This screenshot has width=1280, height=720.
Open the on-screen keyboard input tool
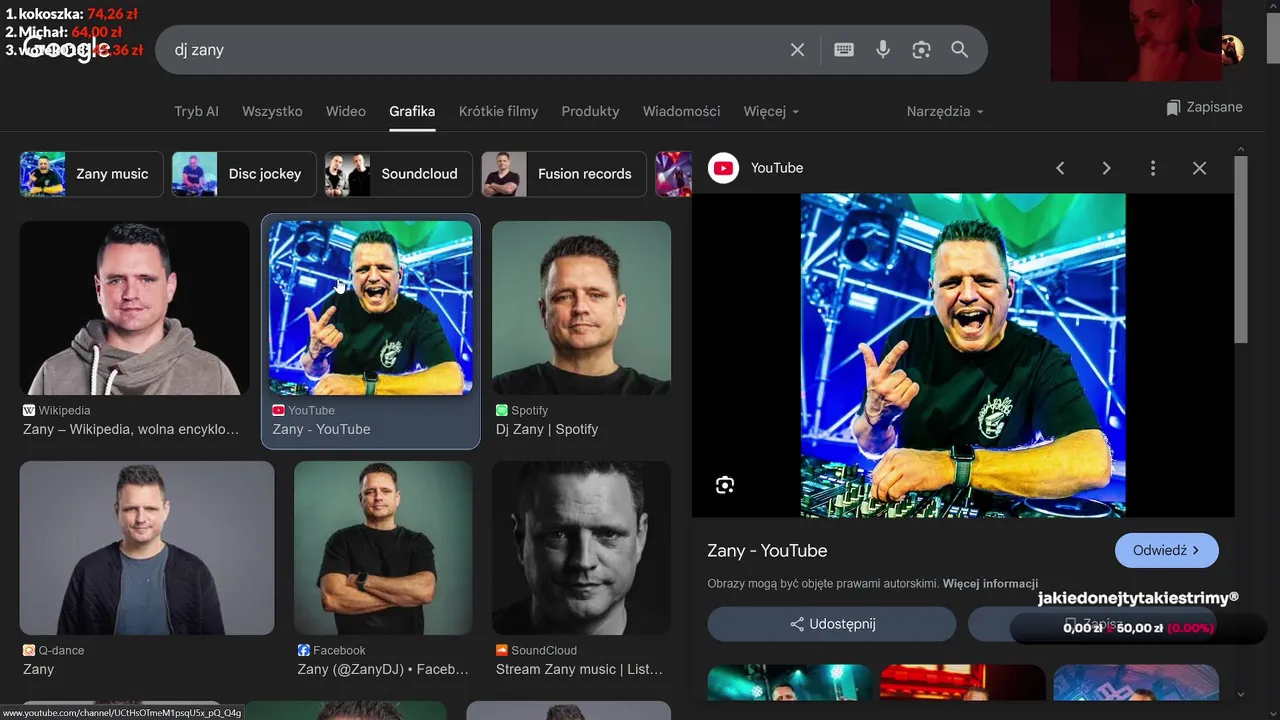844,50
